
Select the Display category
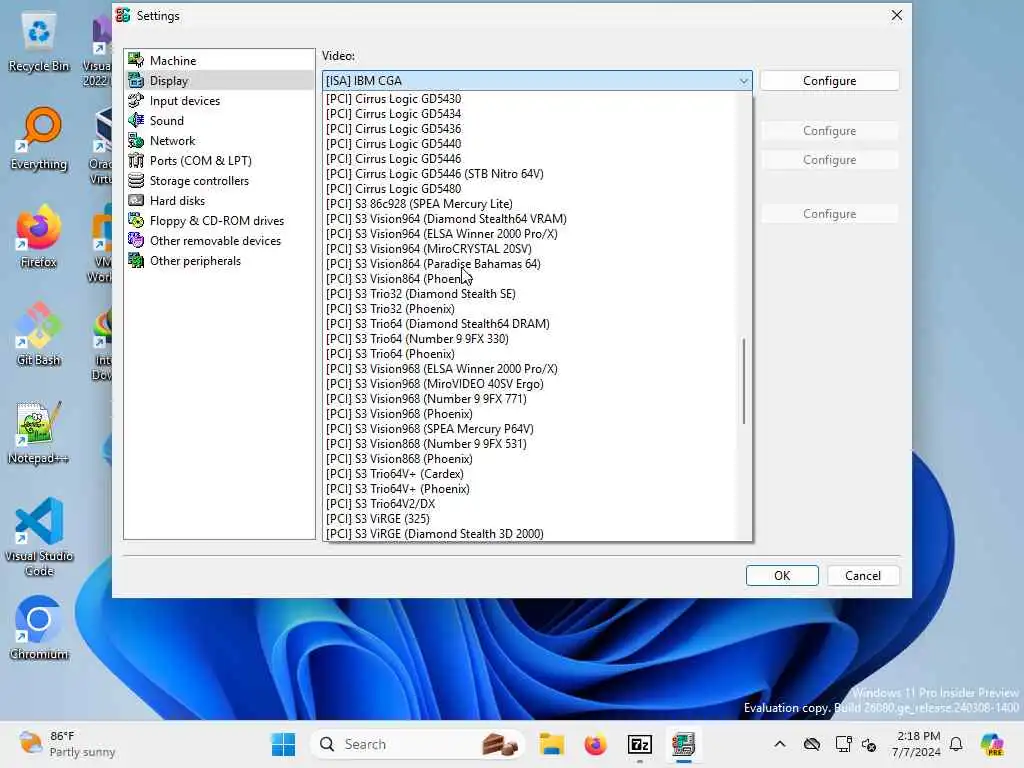click(x=219, y=80)
